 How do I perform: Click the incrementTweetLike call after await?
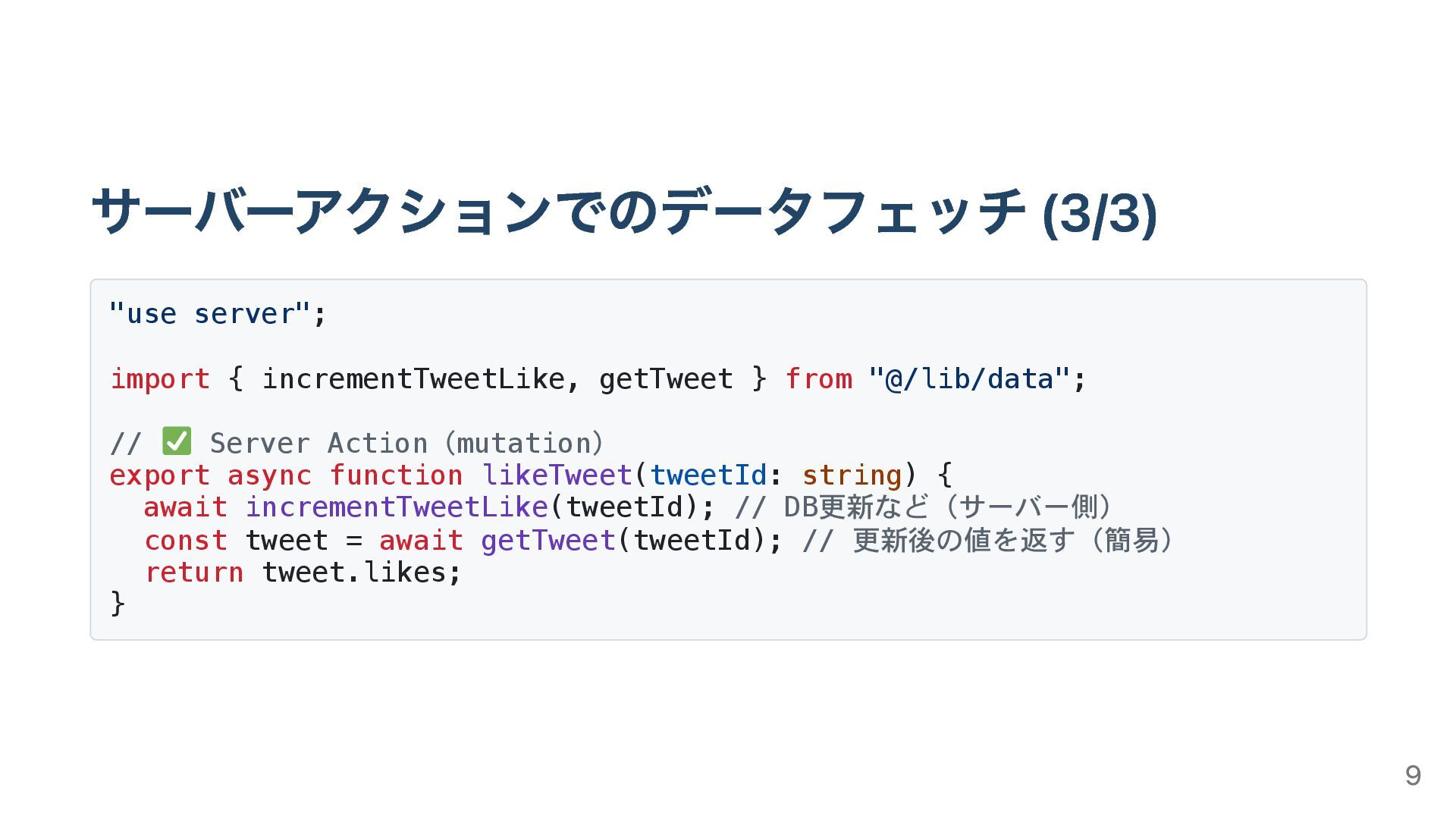tap(396, 507)
